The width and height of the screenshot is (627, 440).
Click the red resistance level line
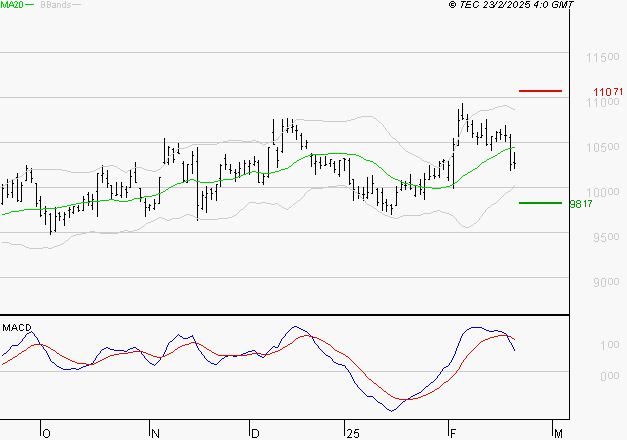coord(540,91)
